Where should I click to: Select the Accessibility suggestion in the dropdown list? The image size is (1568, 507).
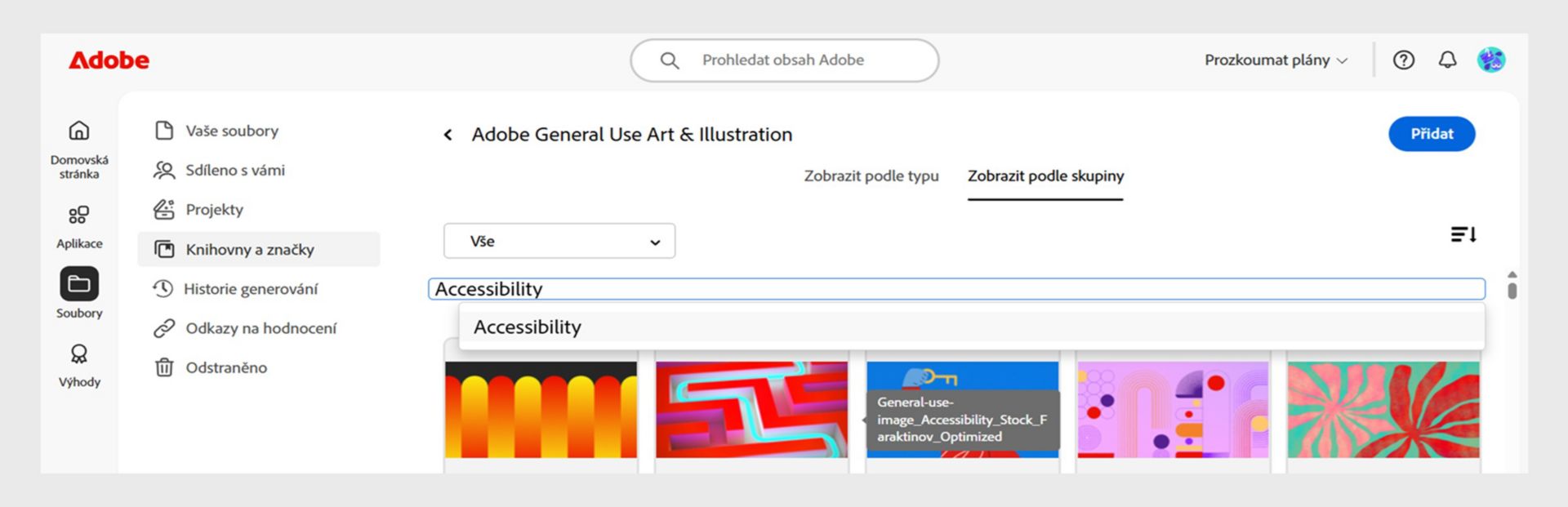(x=972, y=327)
